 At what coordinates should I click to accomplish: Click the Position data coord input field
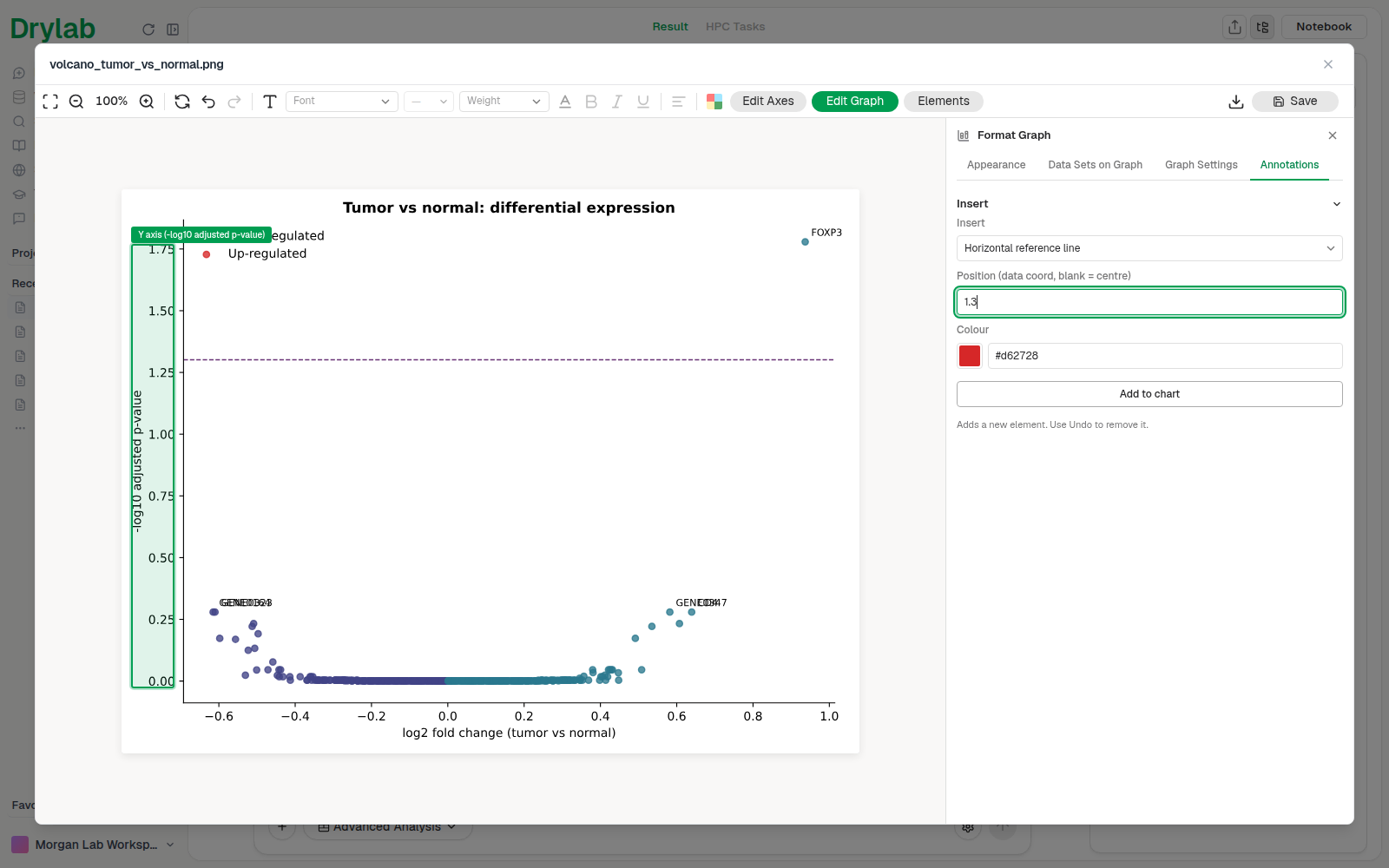1149,302
